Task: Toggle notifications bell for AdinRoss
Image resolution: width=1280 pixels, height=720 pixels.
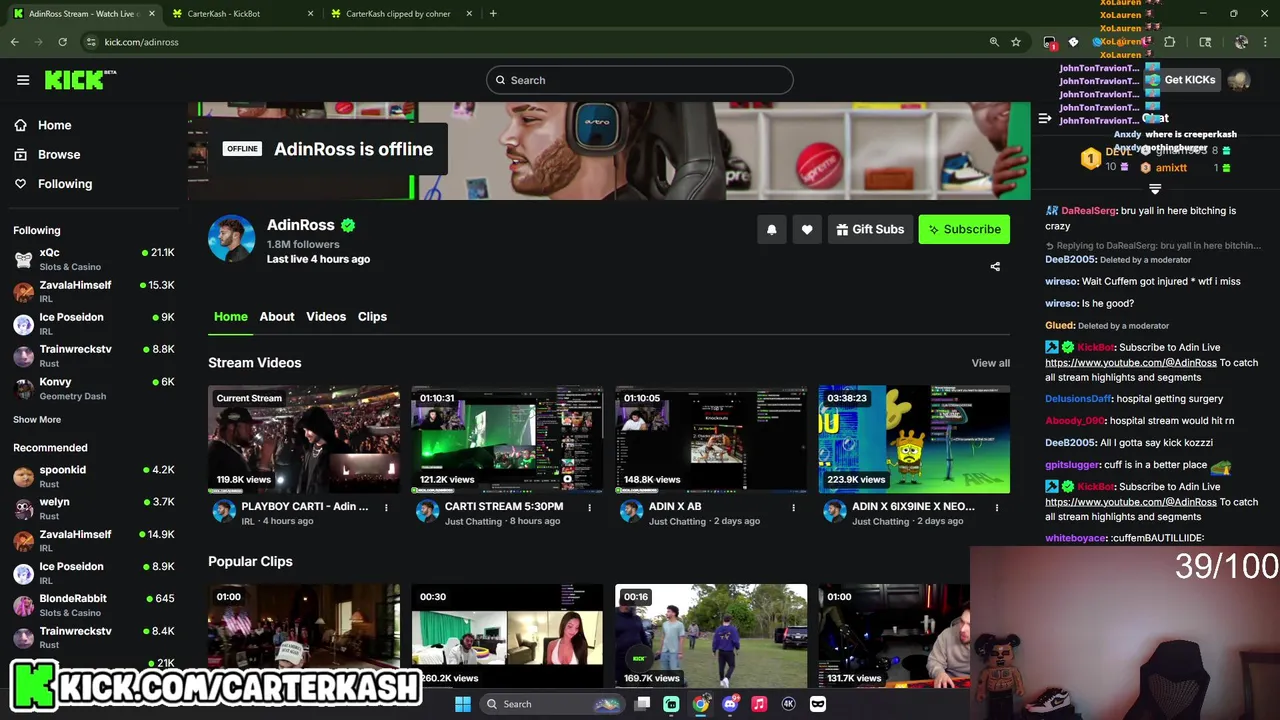Action: 771,229
